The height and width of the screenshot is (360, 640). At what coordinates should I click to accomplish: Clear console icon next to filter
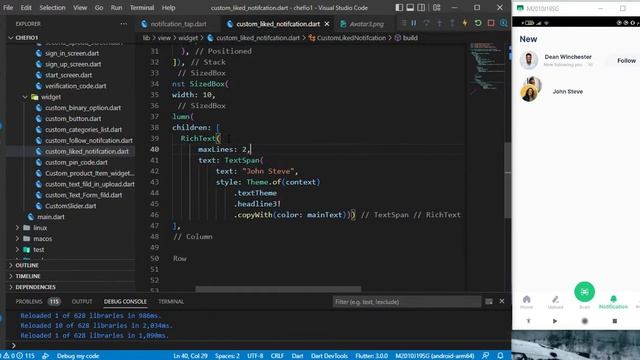tap(489, 302)
